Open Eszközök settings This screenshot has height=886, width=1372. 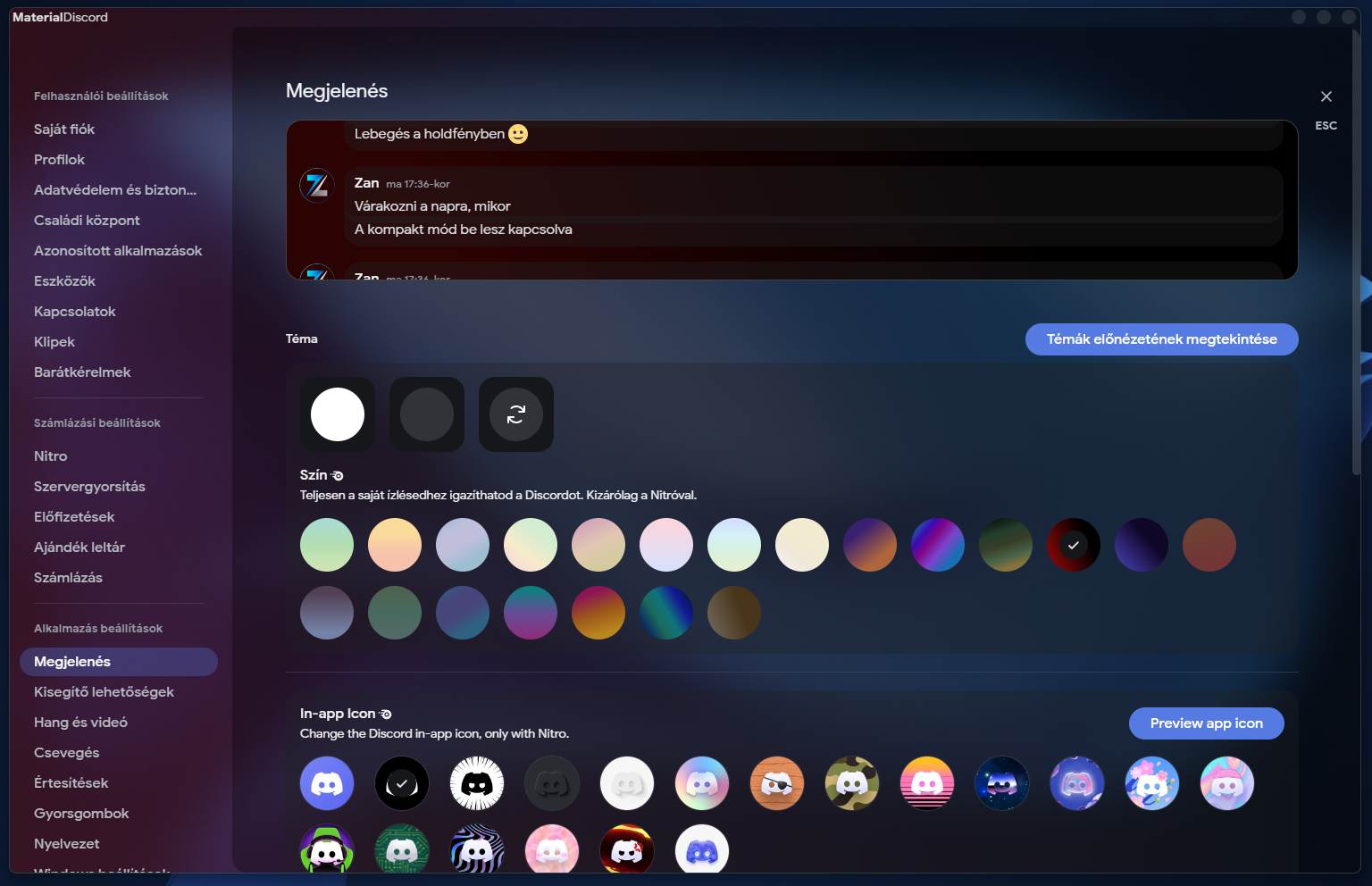119,281
